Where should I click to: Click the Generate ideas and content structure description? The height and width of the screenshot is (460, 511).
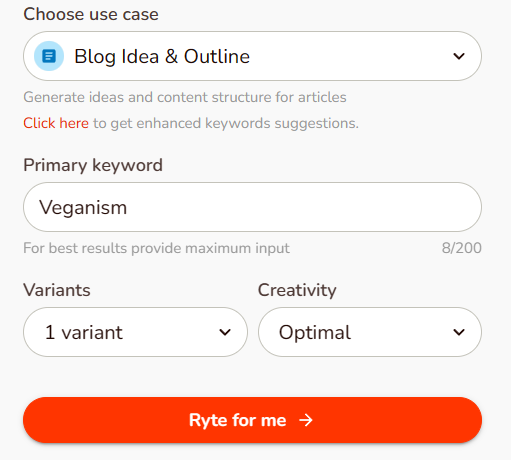coord(185,97)
